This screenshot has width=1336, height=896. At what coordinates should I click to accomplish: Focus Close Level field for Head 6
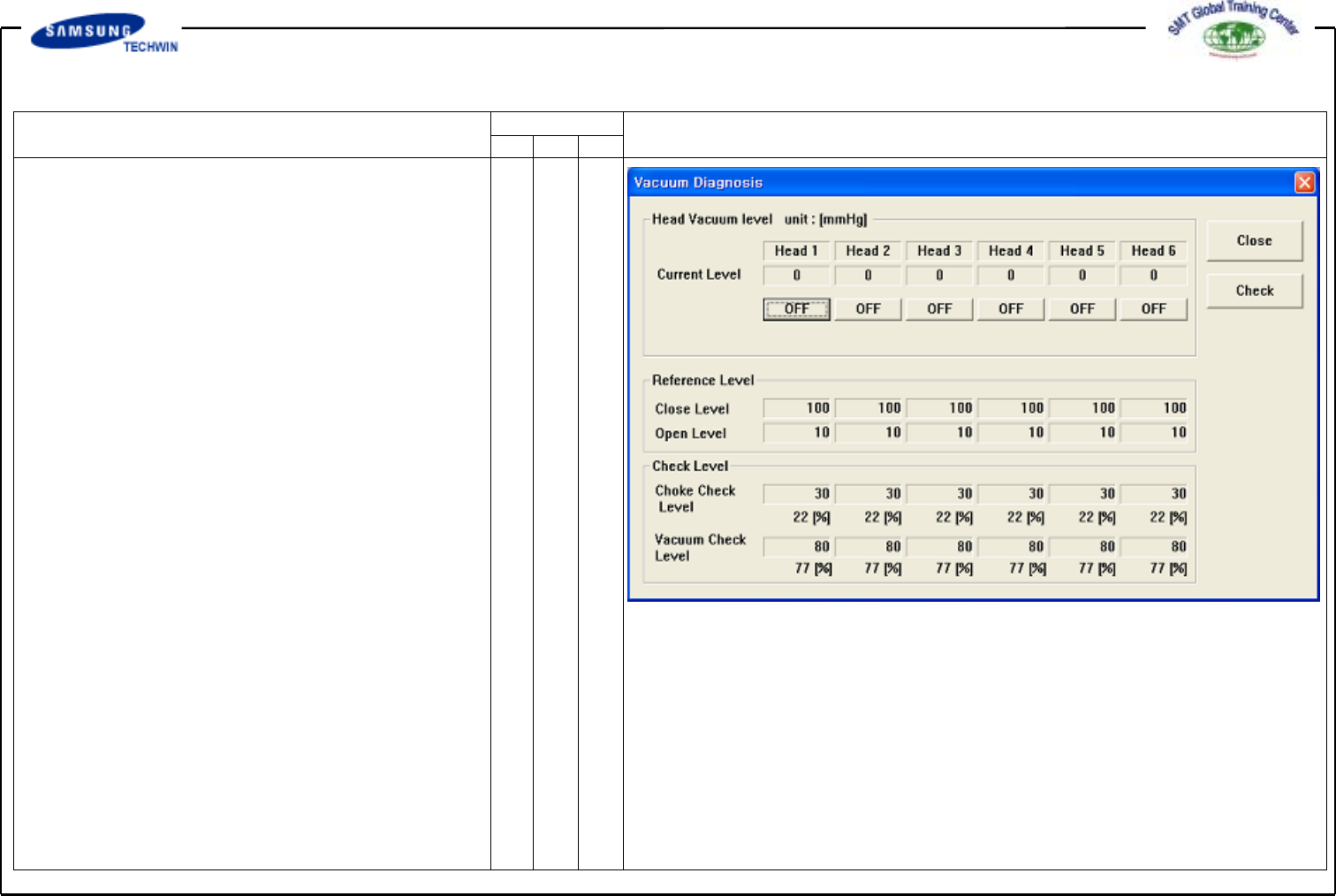(x=1154, y=408)
